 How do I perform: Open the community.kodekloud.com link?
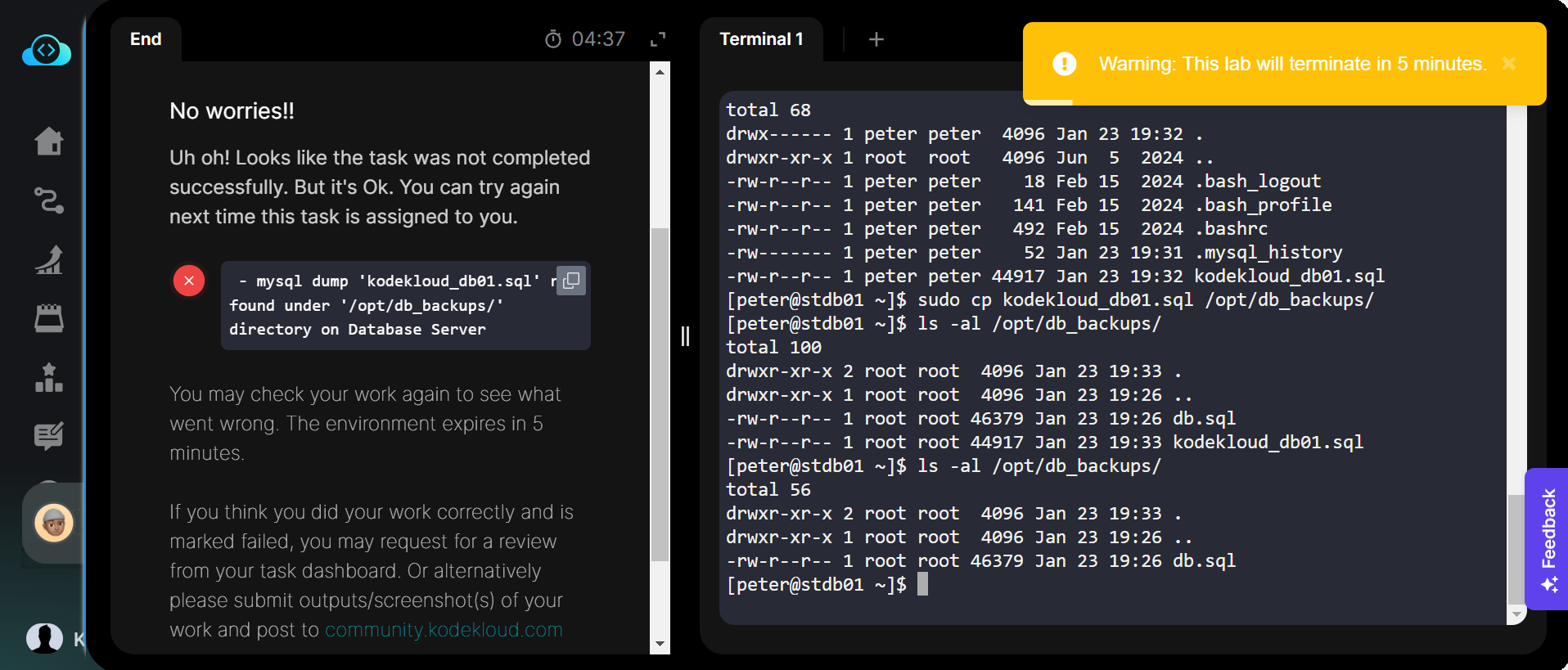[444, 630]
